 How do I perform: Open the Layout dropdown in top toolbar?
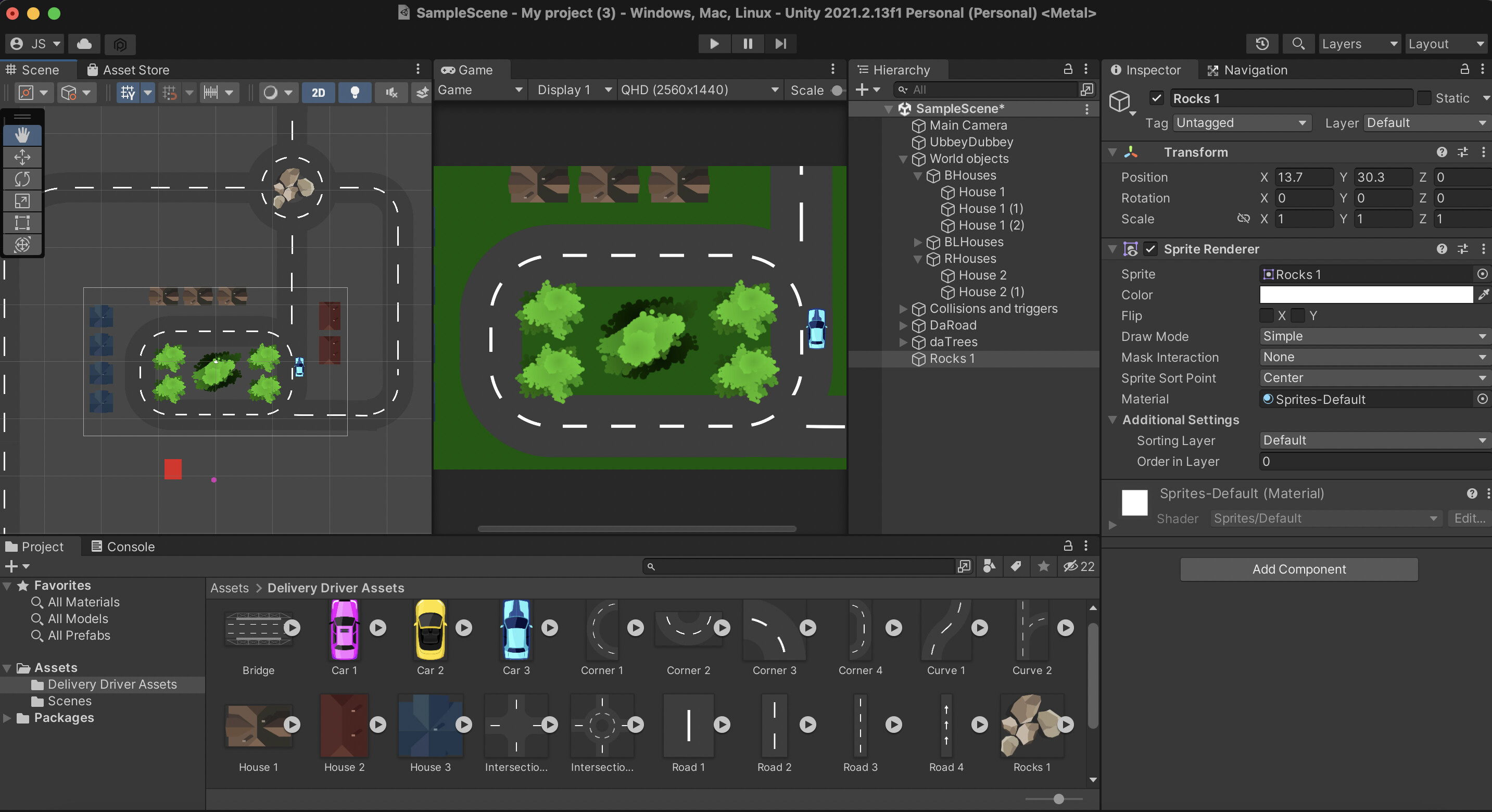click(x=1446, y=44)
